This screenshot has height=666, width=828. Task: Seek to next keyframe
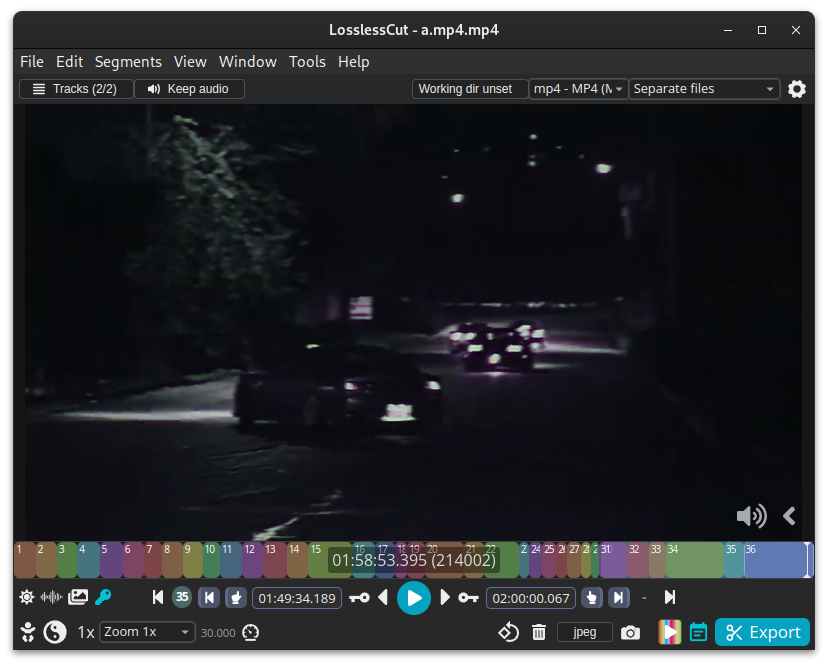click(x=468, y=598)
